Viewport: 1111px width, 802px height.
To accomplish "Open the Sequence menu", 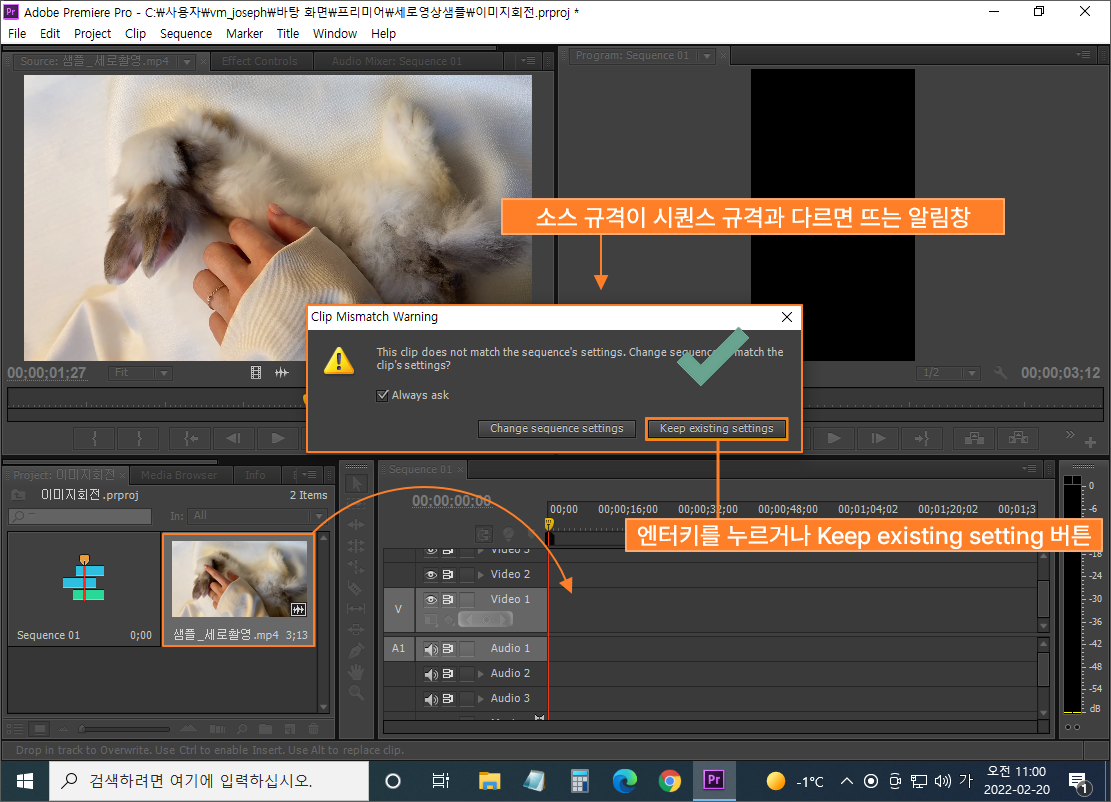I will click(186, 33).
